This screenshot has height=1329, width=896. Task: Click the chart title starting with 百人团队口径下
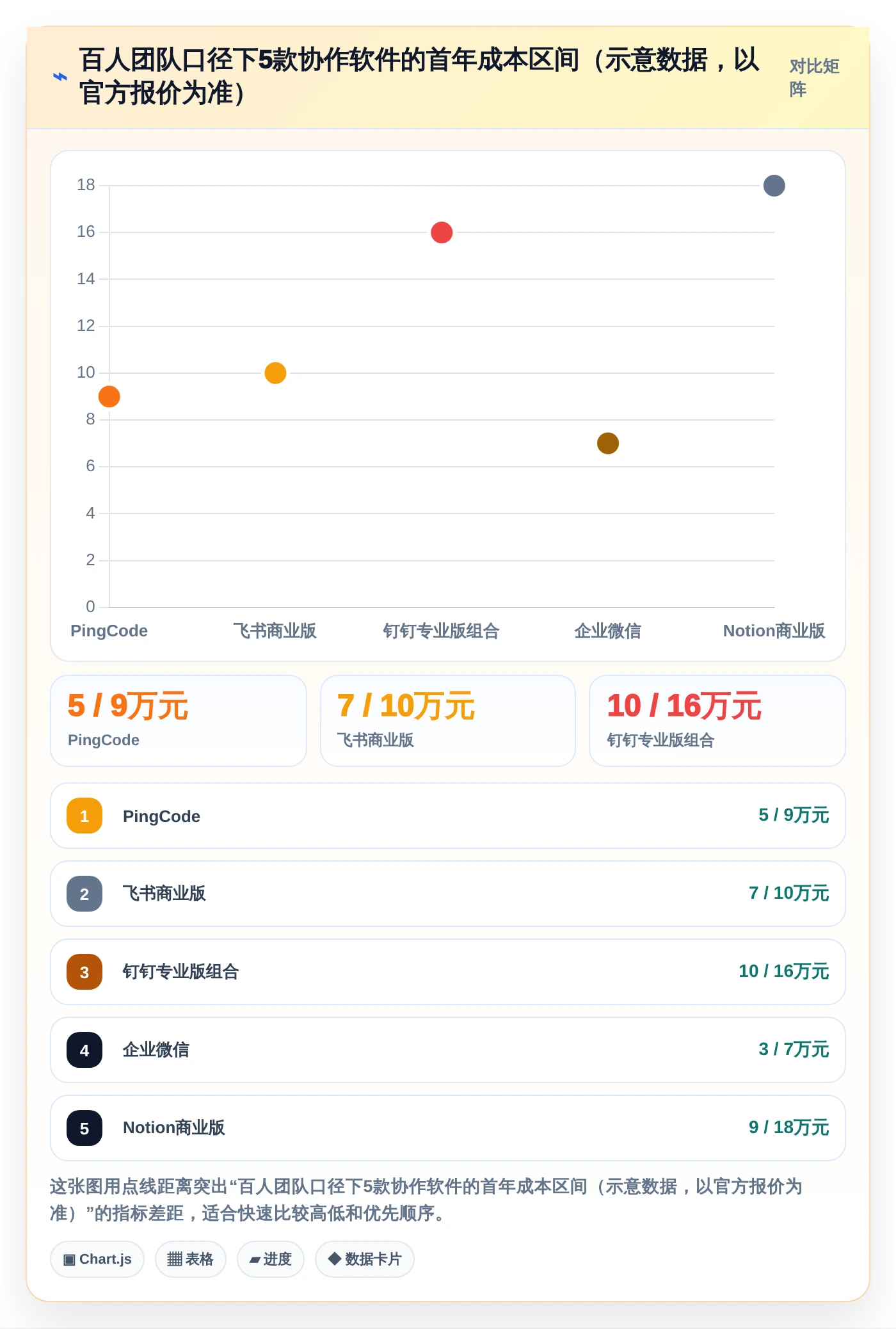coord(419,76)
